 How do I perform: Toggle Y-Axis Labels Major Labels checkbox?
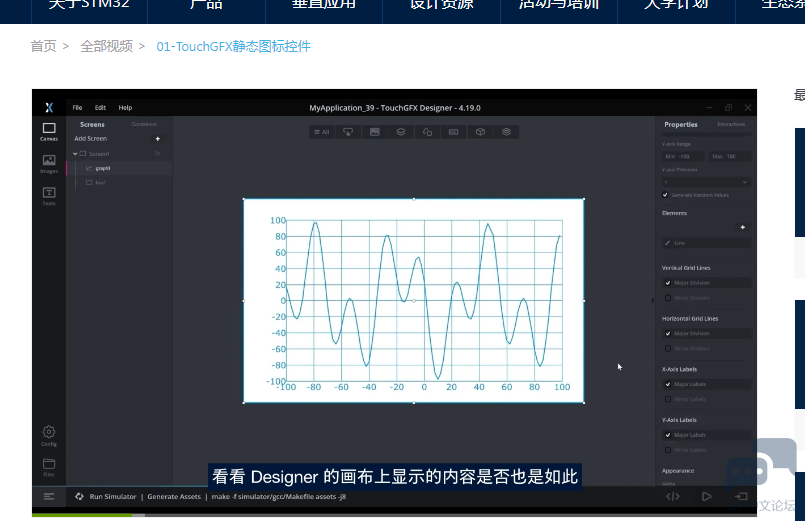tap(668, 435)
